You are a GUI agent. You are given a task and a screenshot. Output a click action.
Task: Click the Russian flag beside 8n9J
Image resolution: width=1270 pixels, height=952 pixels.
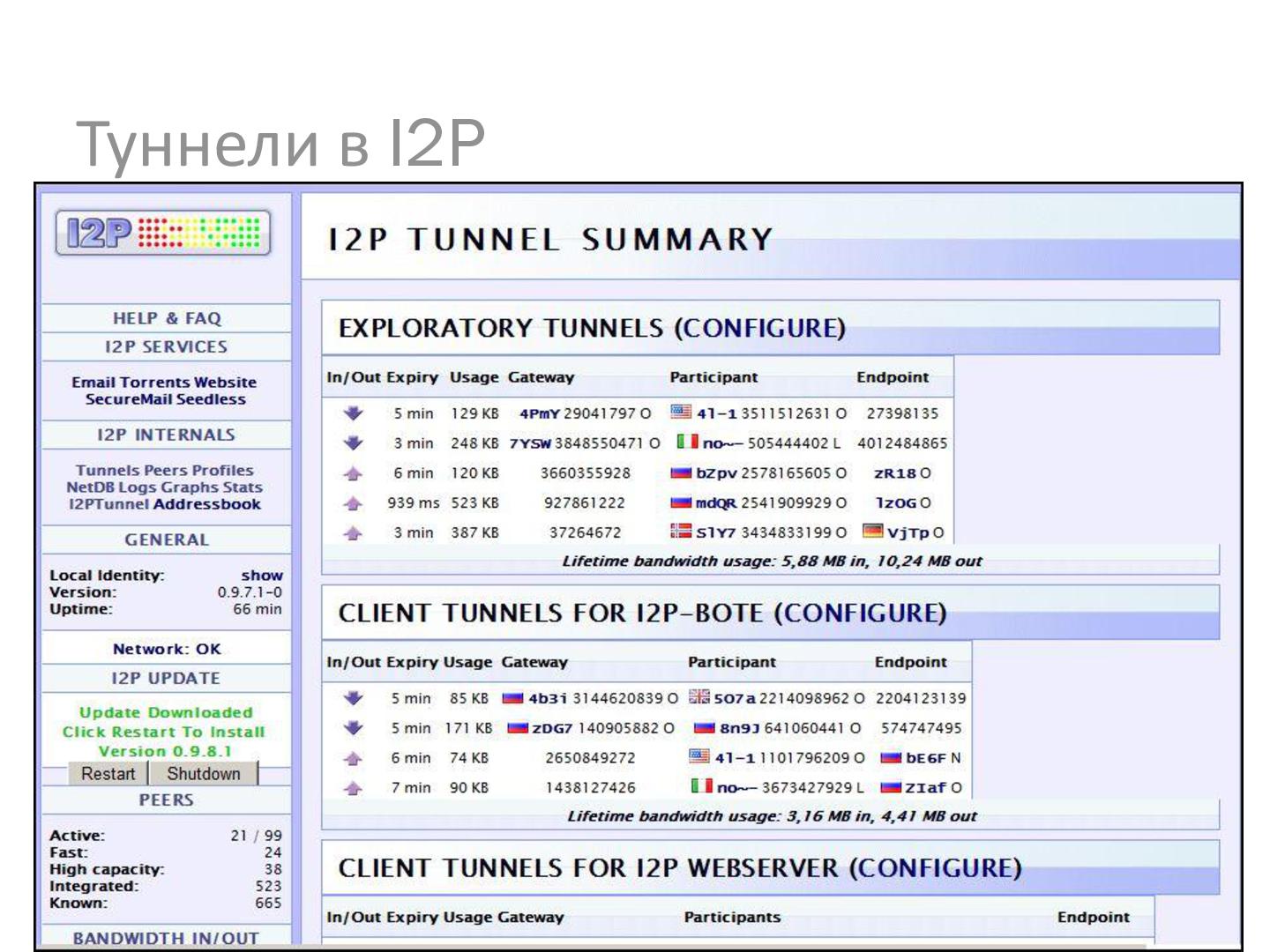click(x=705, y=728)
